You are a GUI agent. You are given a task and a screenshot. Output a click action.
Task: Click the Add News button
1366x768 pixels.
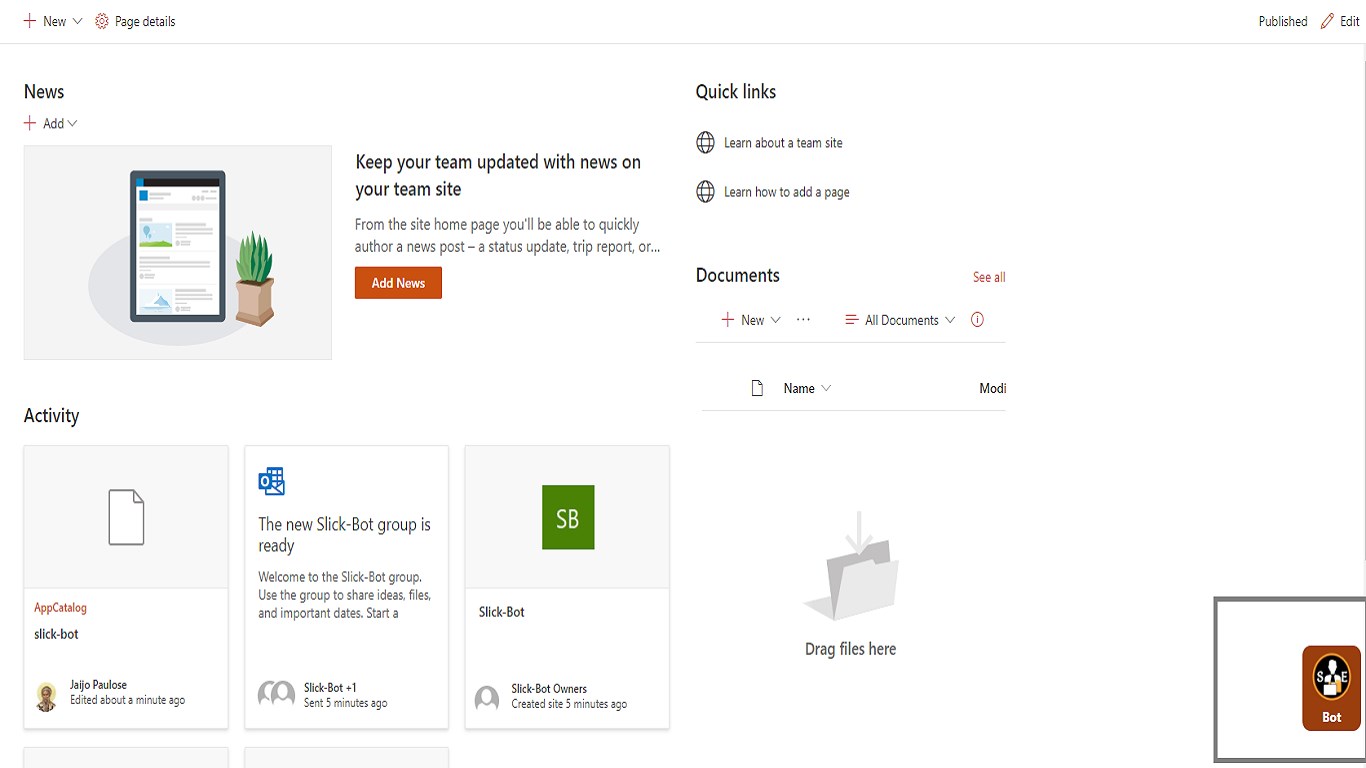398,283
